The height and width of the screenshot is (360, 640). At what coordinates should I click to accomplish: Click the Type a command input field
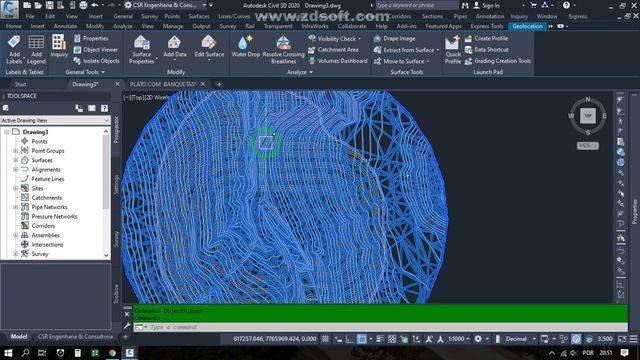[380, 327]
